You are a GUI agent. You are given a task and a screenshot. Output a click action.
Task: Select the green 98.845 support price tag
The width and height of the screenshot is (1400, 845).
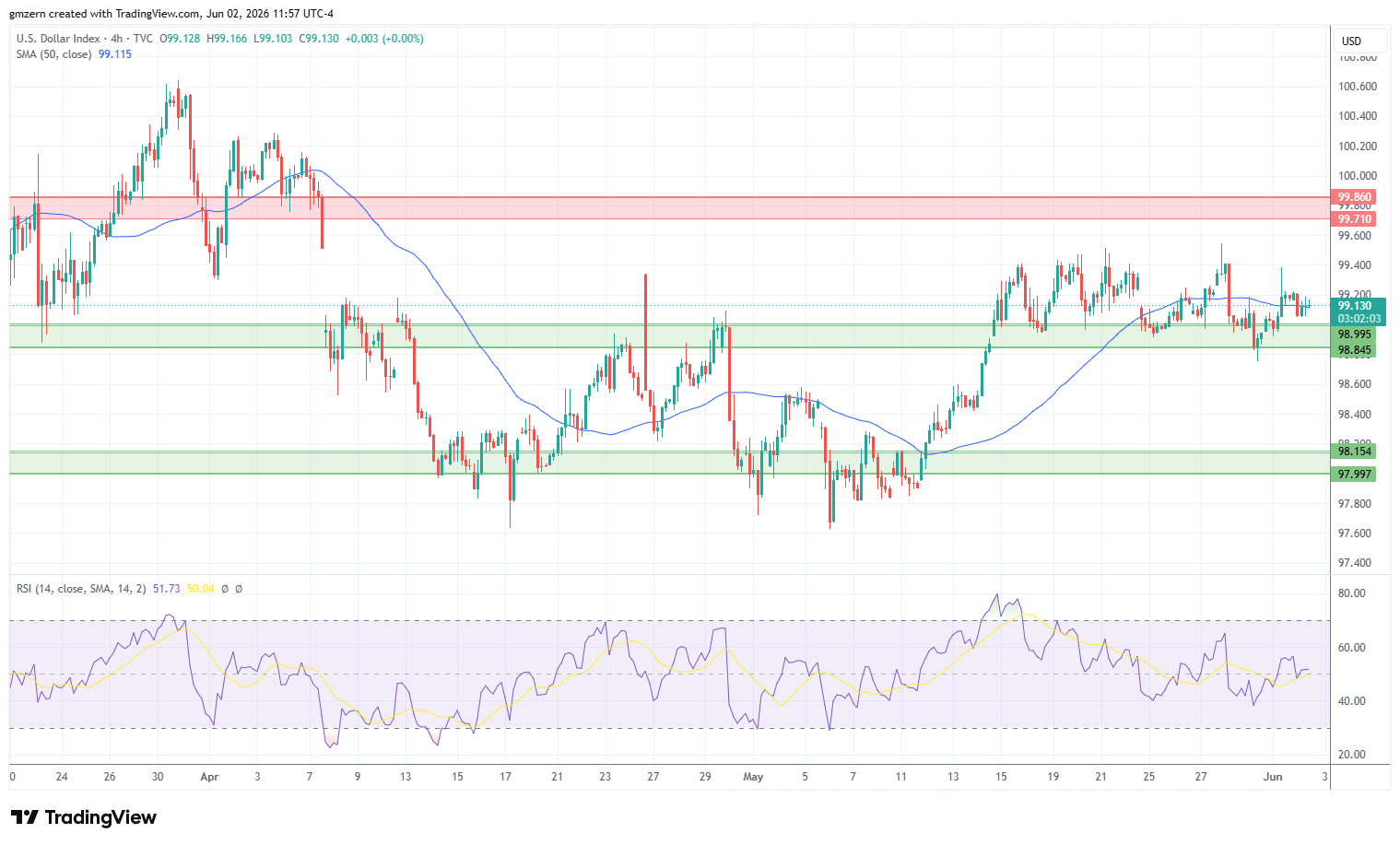pyautogui.click(x=1355, y=350)
